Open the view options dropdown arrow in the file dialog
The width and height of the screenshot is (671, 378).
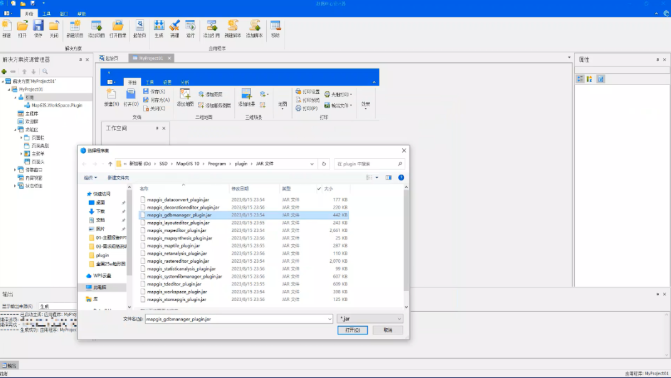(x=377, y=178)
